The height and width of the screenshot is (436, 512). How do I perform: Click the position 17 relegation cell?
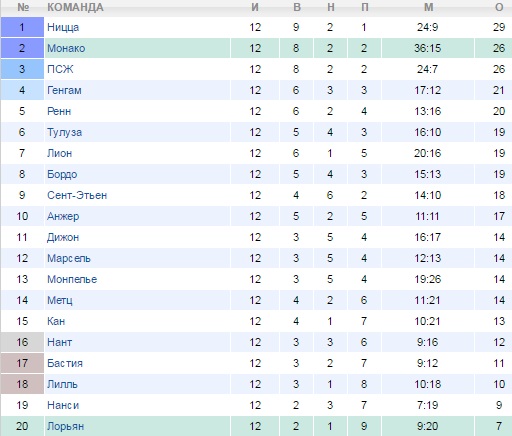22,363
